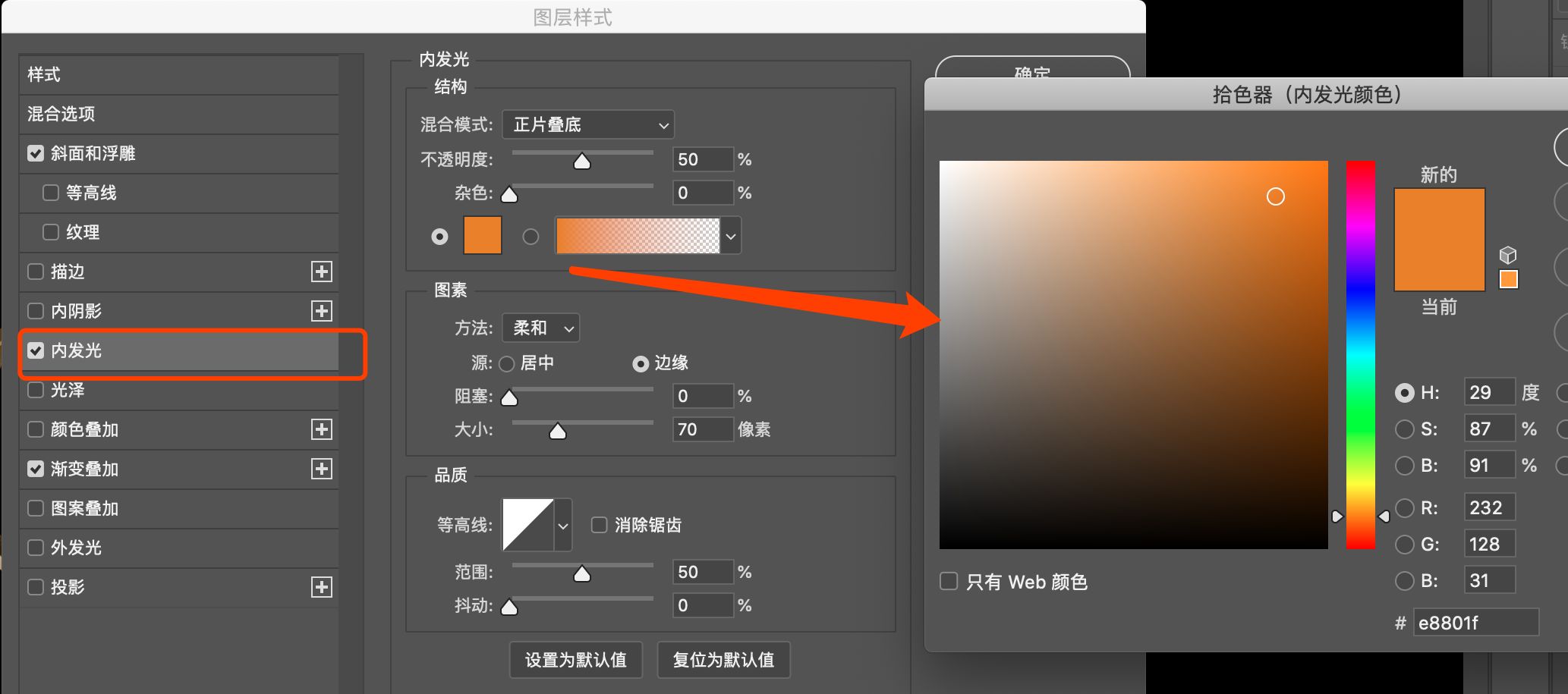Click the 杂色 slider handle
The image size is (1568, 694).
tap(509, 195)
